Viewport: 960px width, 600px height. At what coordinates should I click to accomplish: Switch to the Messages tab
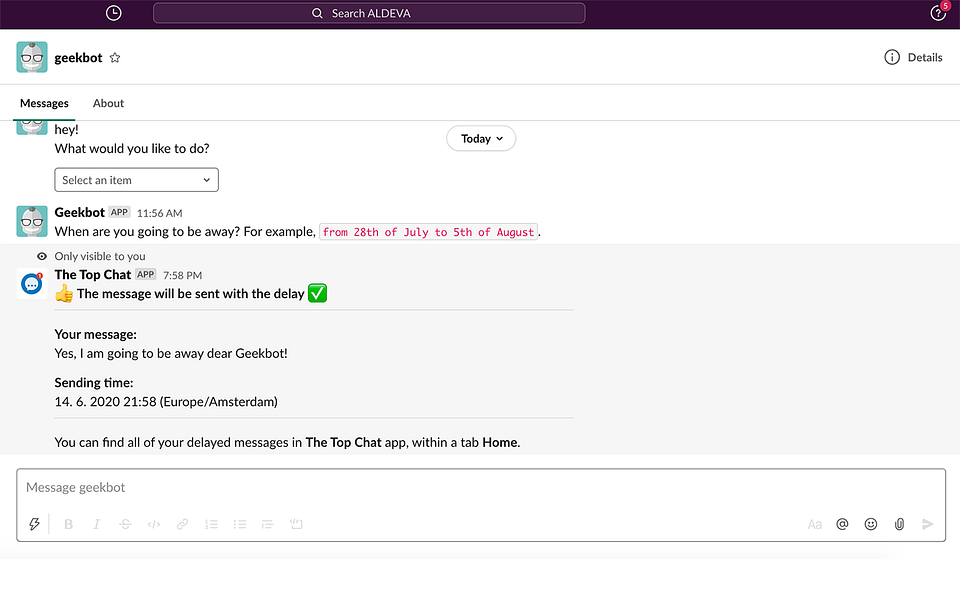pos(44,103)
